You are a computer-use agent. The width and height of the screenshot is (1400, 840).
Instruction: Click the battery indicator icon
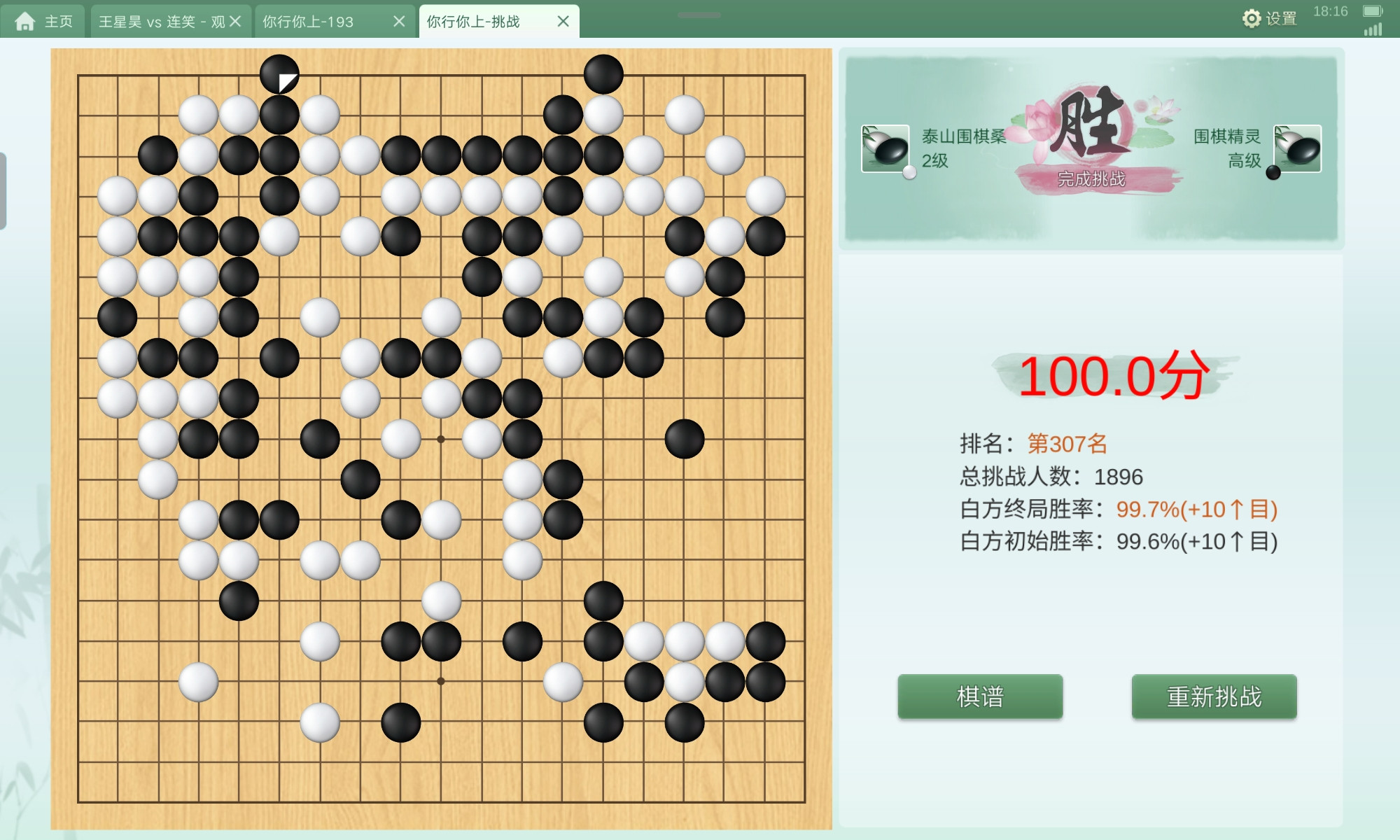(1373, 11)
